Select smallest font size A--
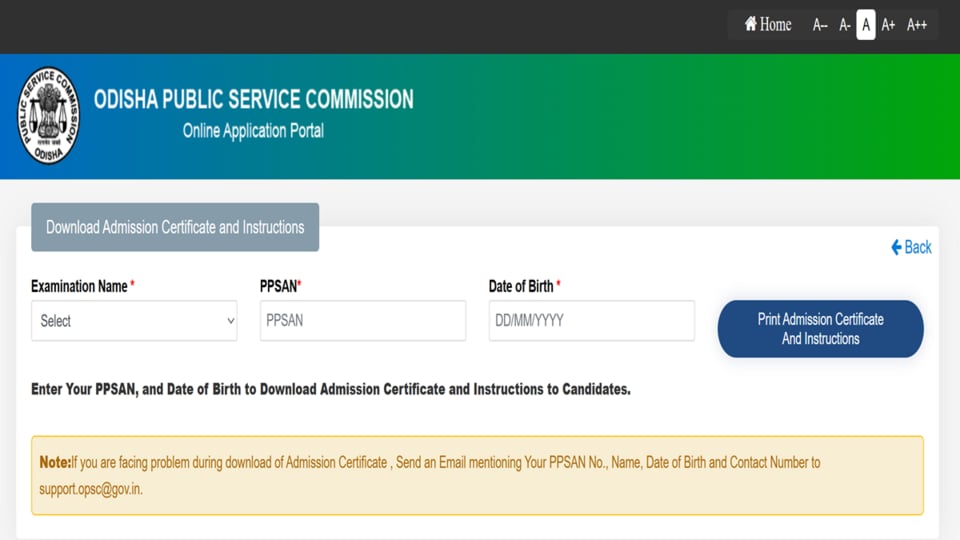Image resolution: width=960 pixels, height=540 pixels. click(x=820, y=25)
